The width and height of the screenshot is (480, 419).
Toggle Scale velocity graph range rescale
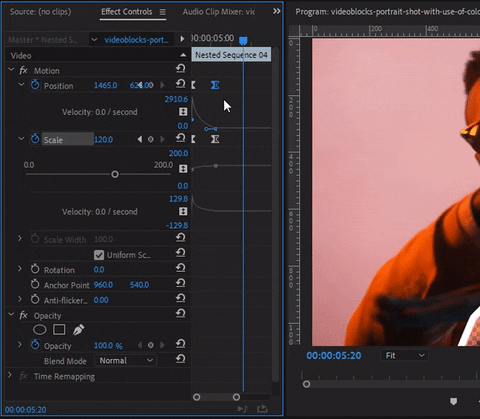183,212
